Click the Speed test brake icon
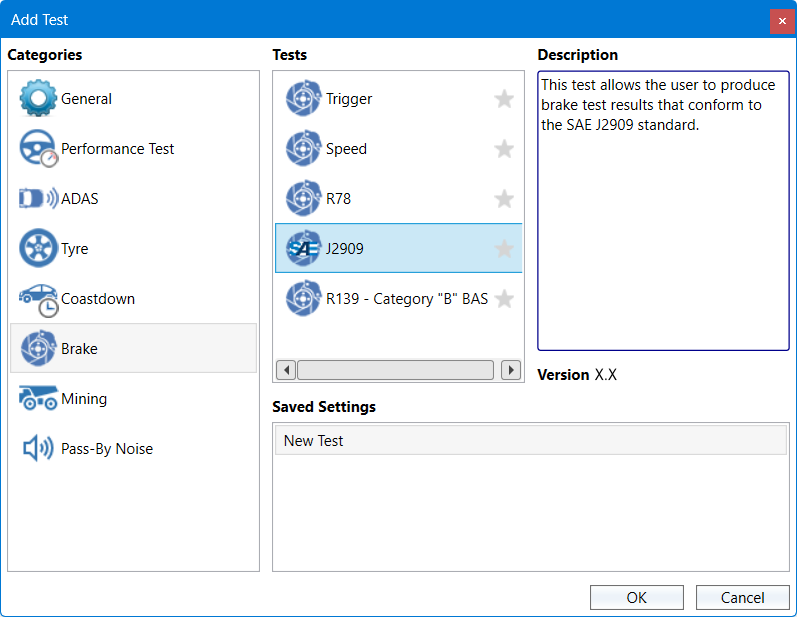The width and height of the screenshot is (797, 617). click(x=303, y=148)
